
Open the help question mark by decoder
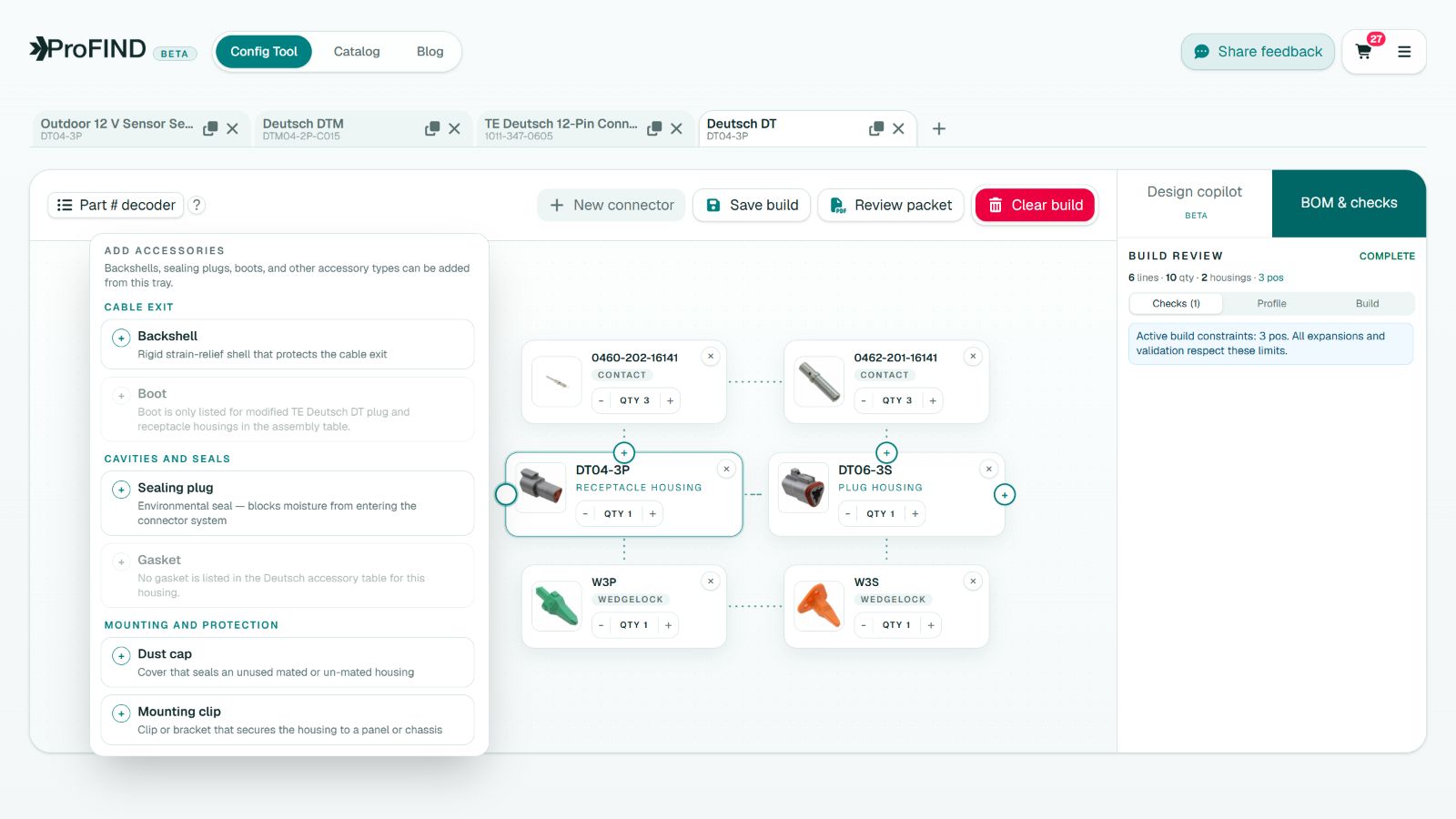coord(197,205)
